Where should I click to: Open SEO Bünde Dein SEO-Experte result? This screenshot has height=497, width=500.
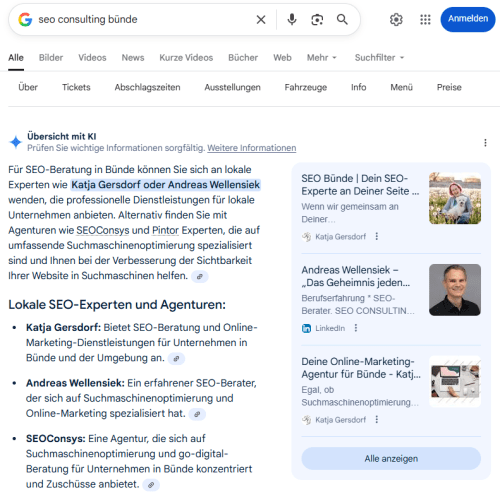(x=360, y=185)
